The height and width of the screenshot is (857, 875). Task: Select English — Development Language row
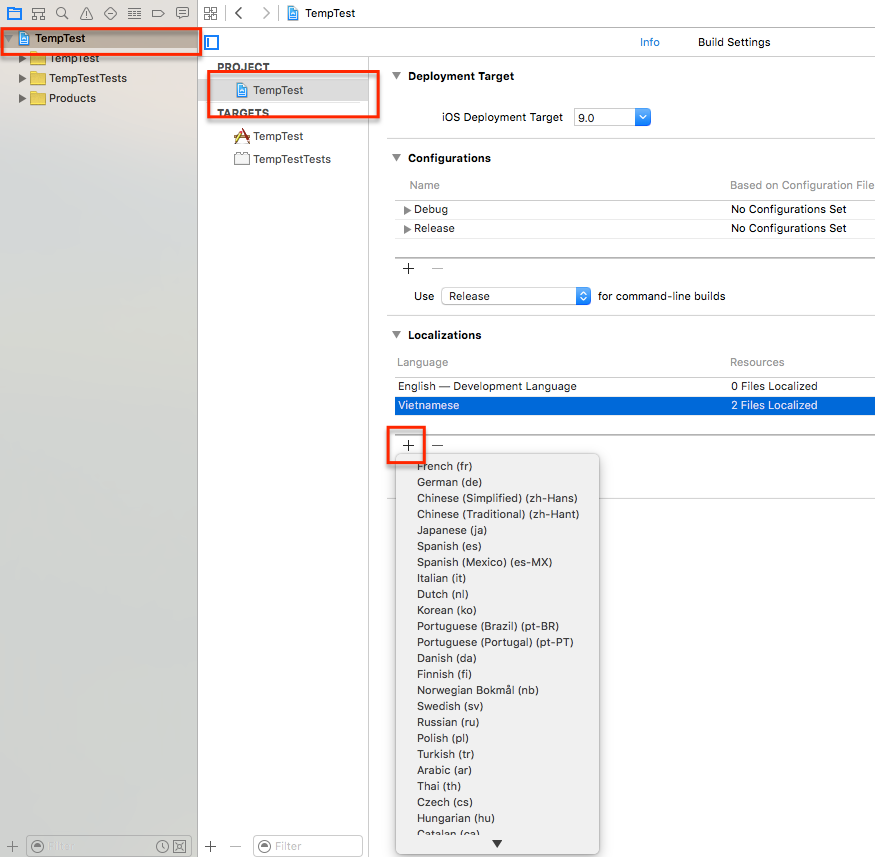[634, 386]
